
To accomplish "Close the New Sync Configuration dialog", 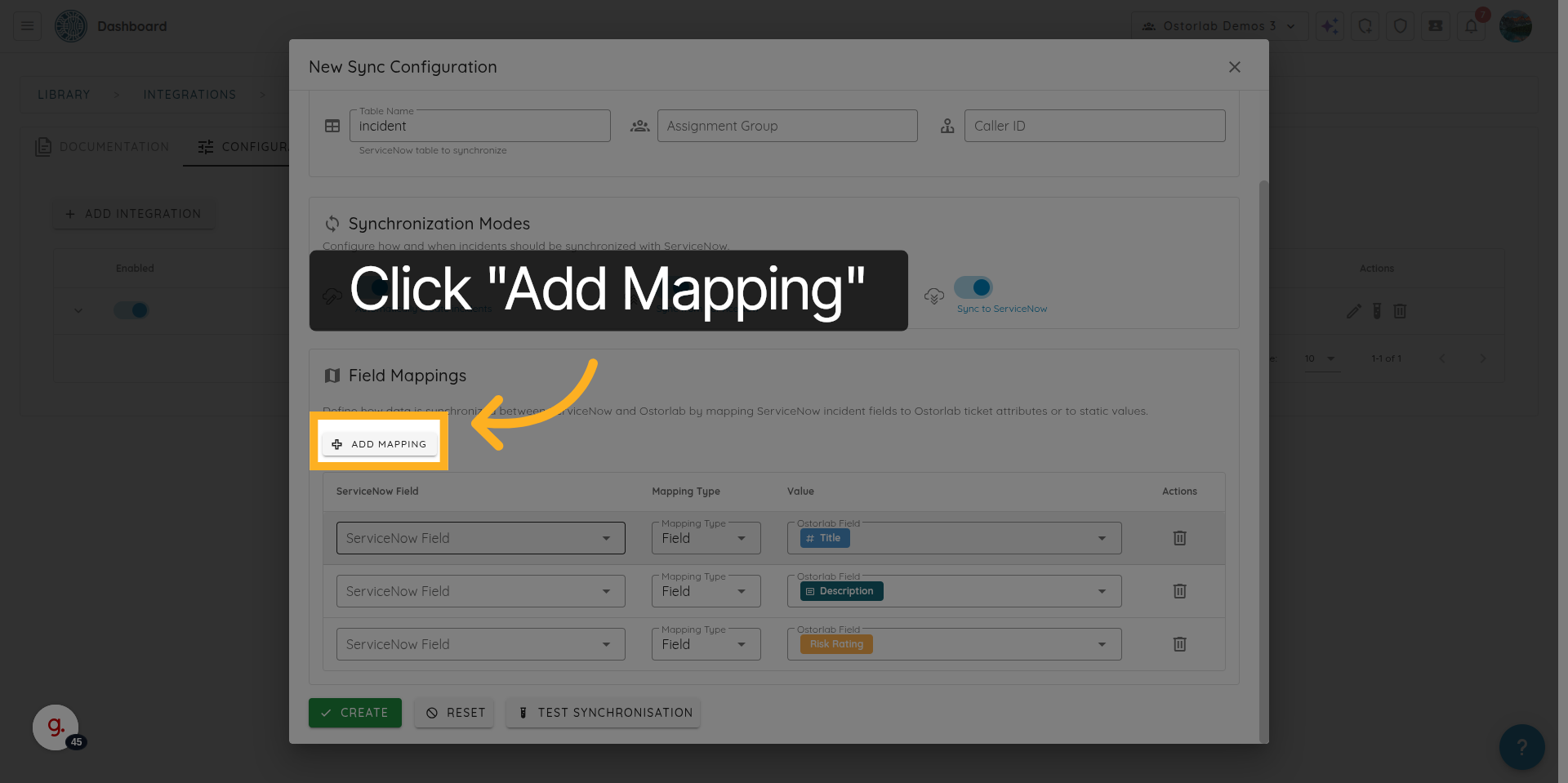I will point(1234,67).
